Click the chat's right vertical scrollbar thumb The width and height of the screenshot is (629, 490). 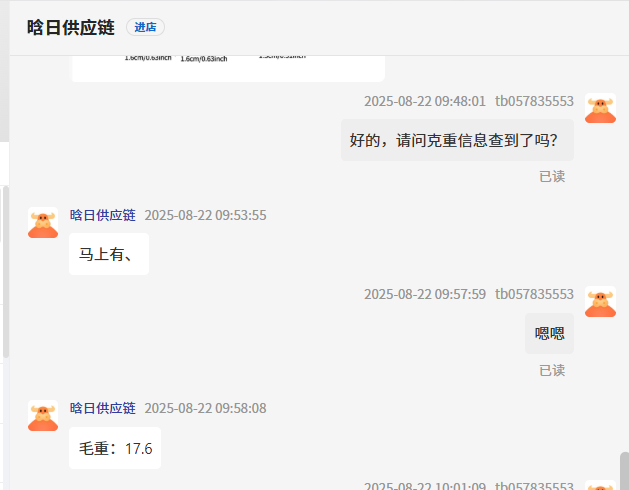pos(624,470)
